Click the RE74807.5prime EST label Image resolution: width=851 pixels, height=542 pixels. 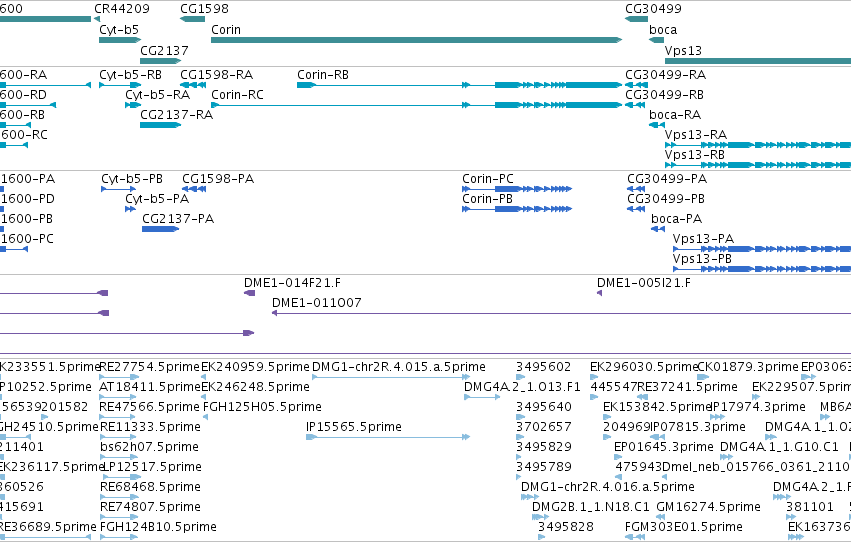pyautogui.click(x=150, y=507)
